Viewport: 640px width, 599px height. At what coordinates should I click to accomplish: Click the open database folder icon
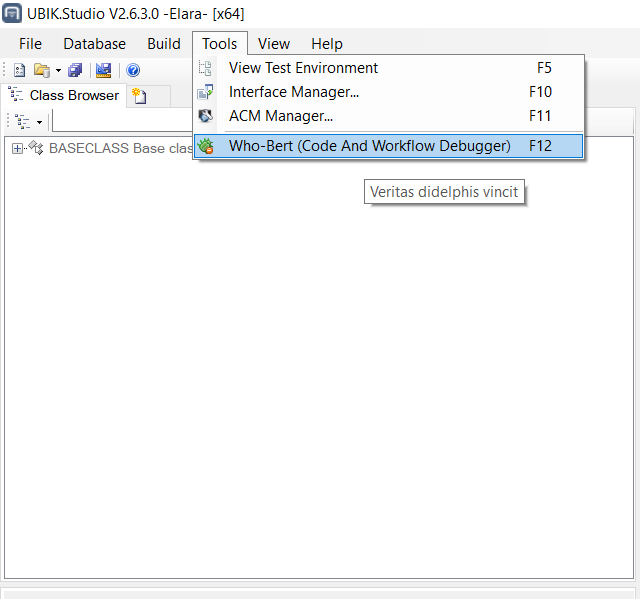pos(41,70)
